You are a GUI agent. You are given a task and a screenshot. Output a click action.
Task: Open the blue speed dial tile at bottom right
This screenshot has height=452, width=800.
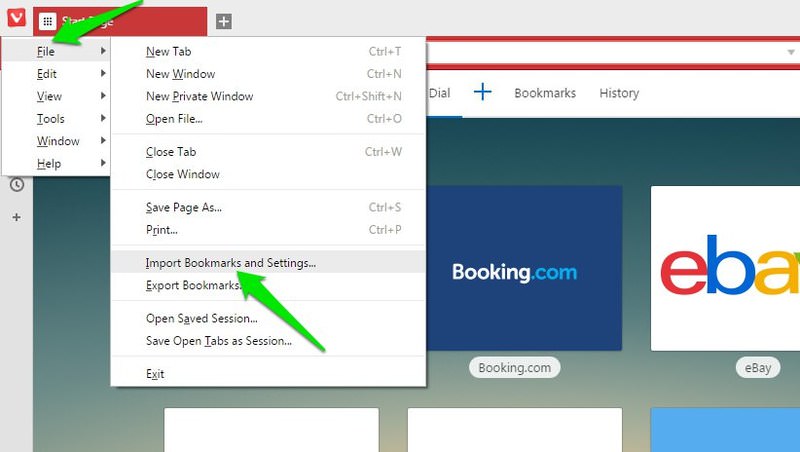[x=725, y=430]
